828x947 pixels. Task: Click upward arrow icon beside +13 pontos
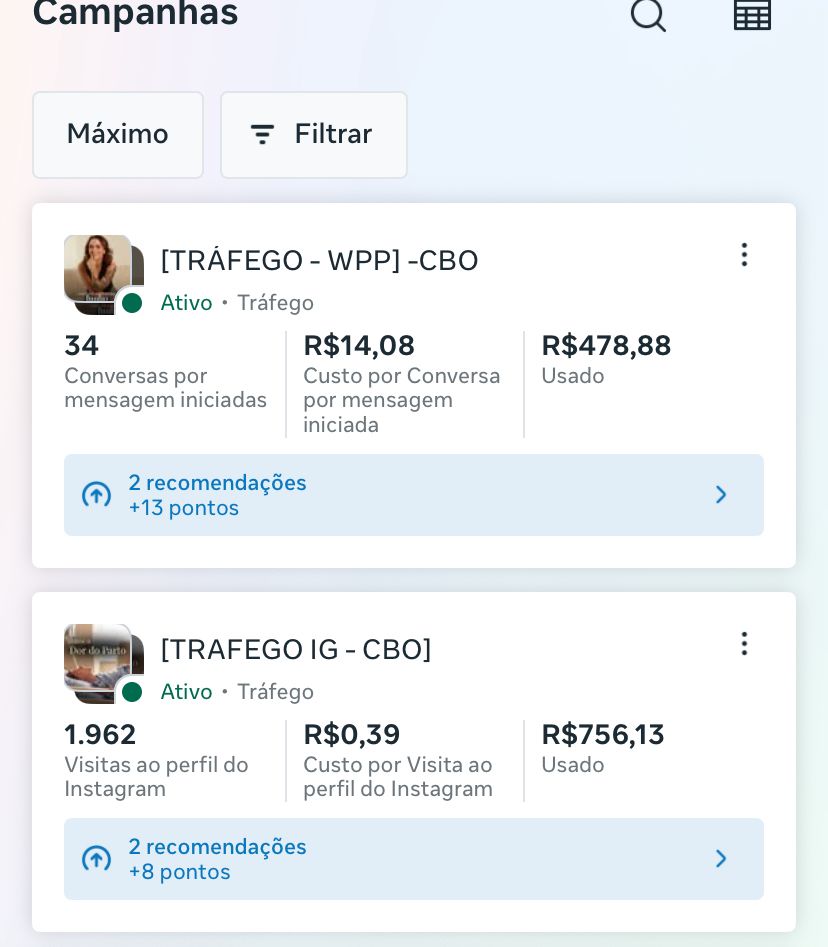click(x=96, y=495)
